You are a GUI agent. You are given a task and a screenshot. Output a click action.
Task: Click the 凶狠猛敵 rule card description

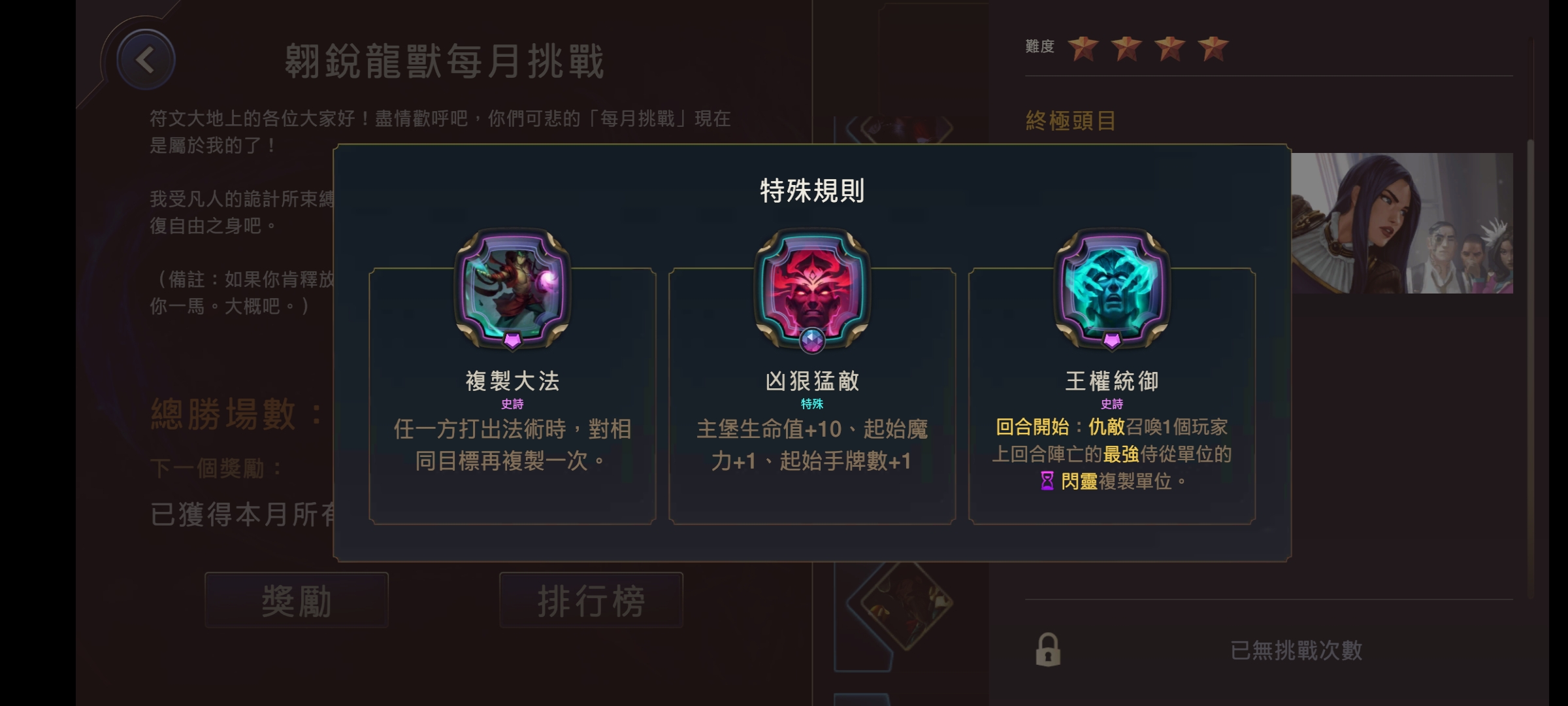pyautogui.click(x=812, y=445)
